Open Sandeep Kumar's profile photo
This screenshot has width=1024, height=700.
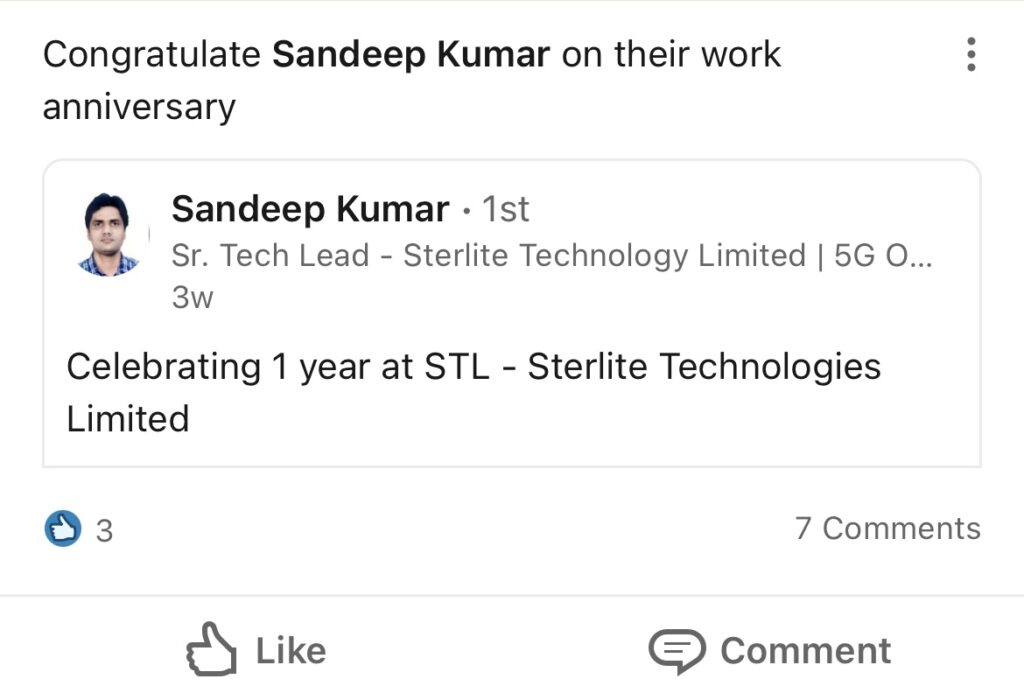click(x=108, y=235)
